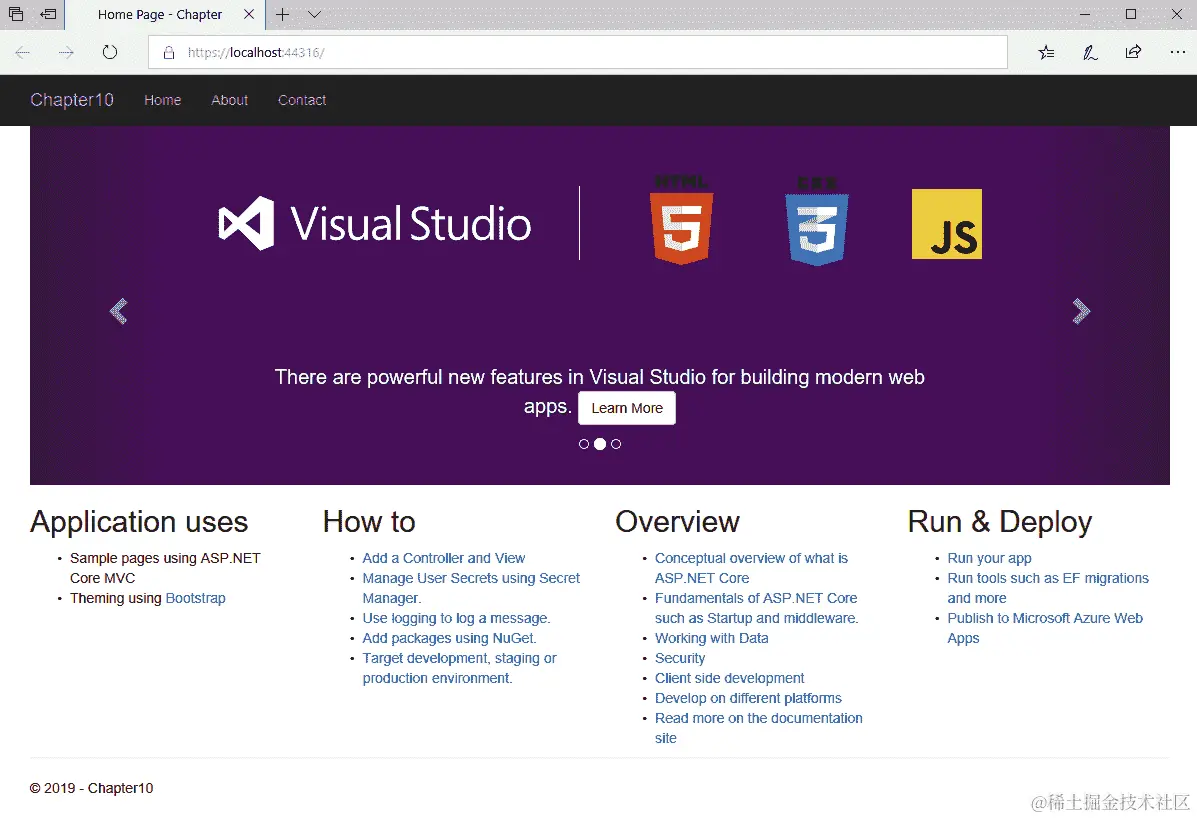1197x819 pixels.
Task: Open Conceptual overview of ASP.NET Core link
Action: pyautogui.click(x=751, y=568)
